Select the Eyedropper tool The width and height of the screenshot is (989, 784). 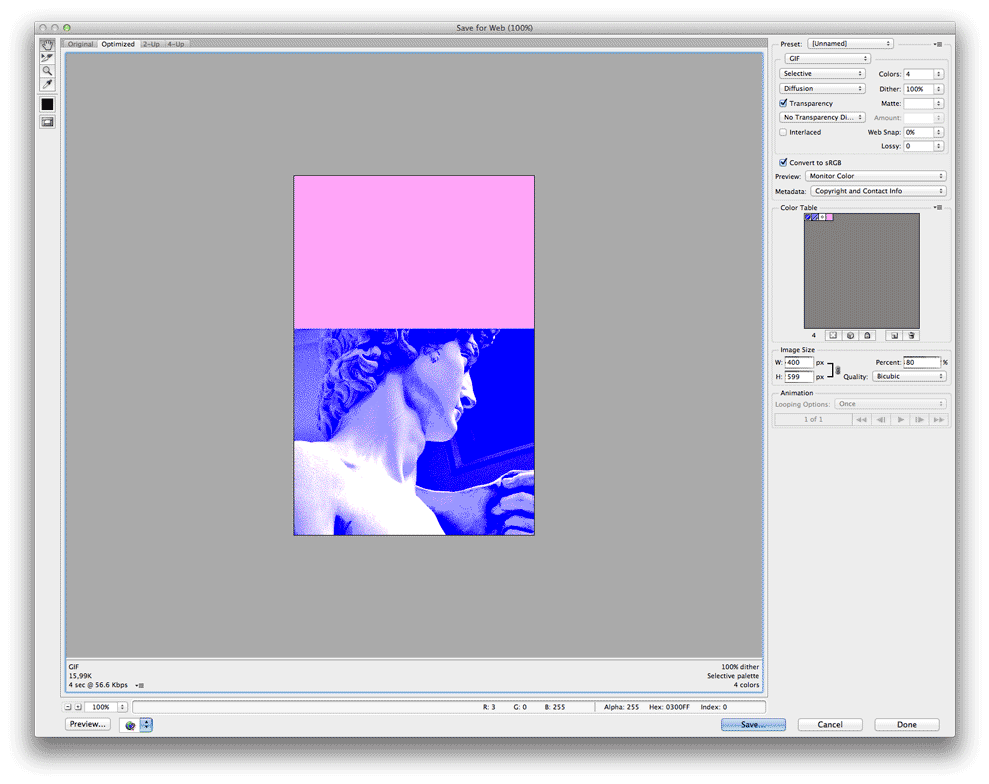point(47,85)
